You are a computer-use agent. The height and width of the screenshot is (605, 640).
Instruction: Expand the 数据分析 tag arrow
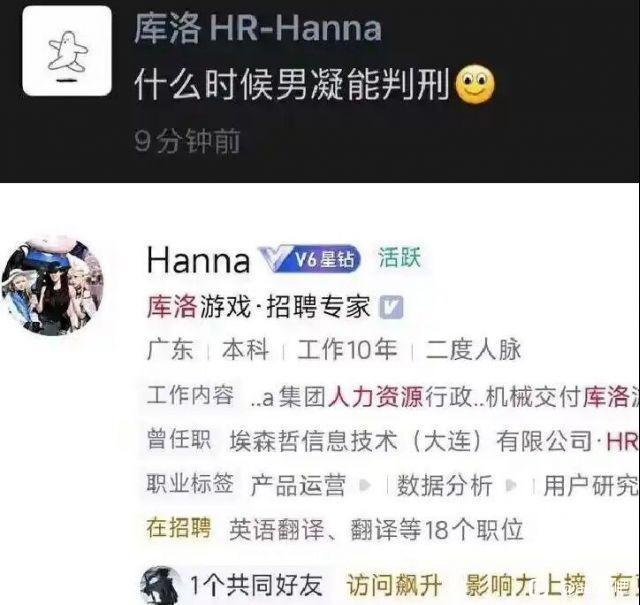pos(511,485)
